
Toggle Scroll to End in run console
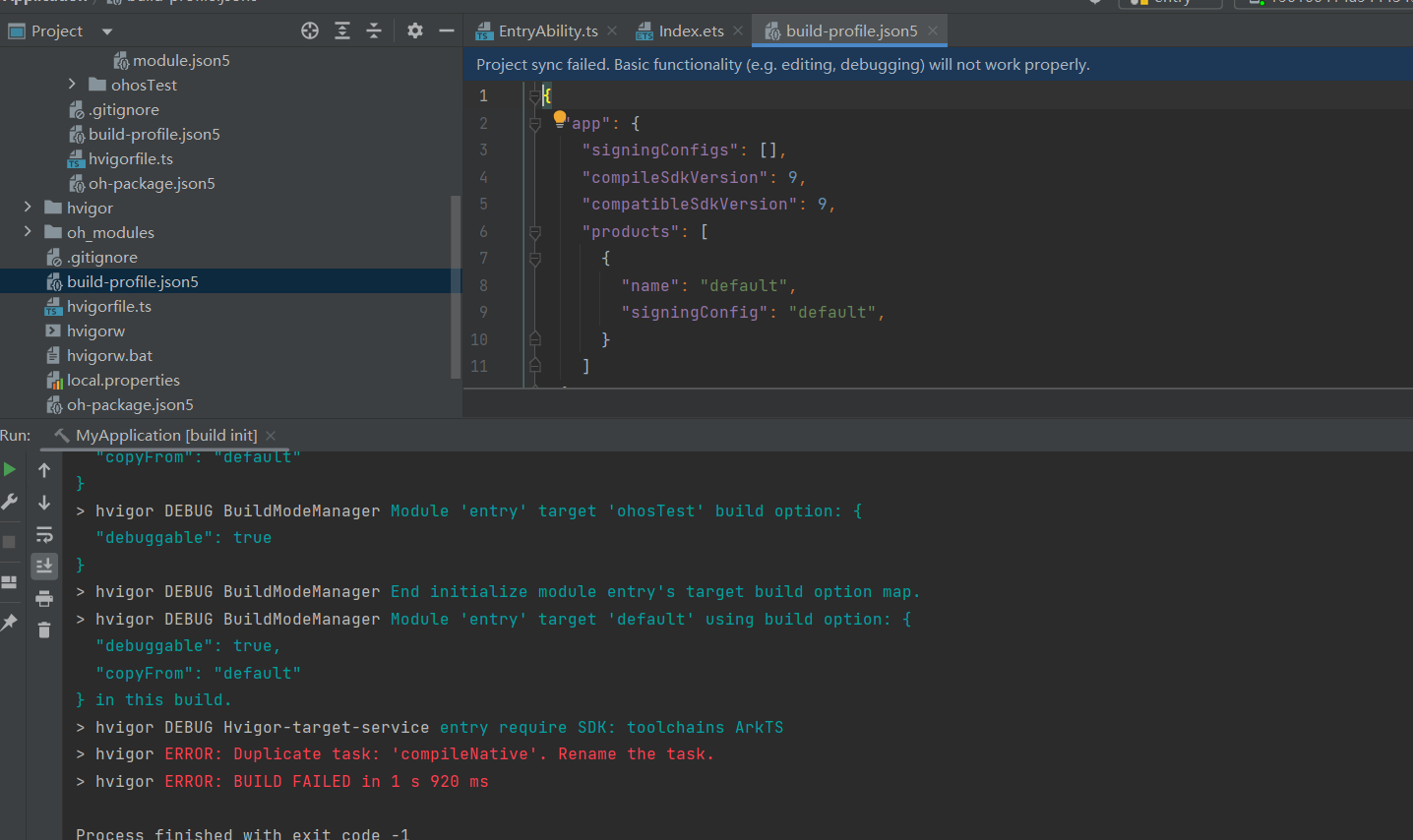tap(44, 566)
